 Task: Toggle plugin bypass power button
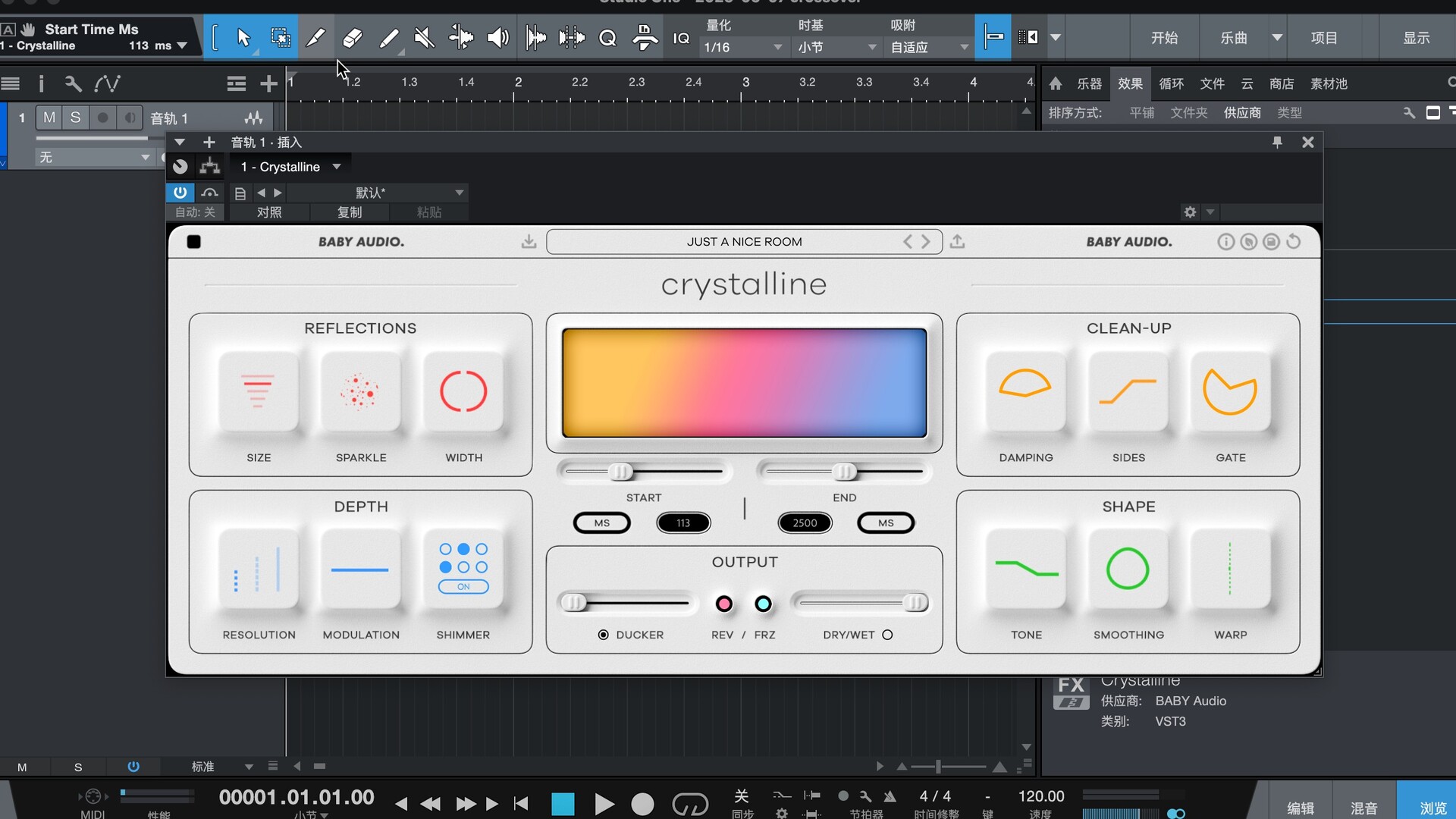tap(180, 193)
